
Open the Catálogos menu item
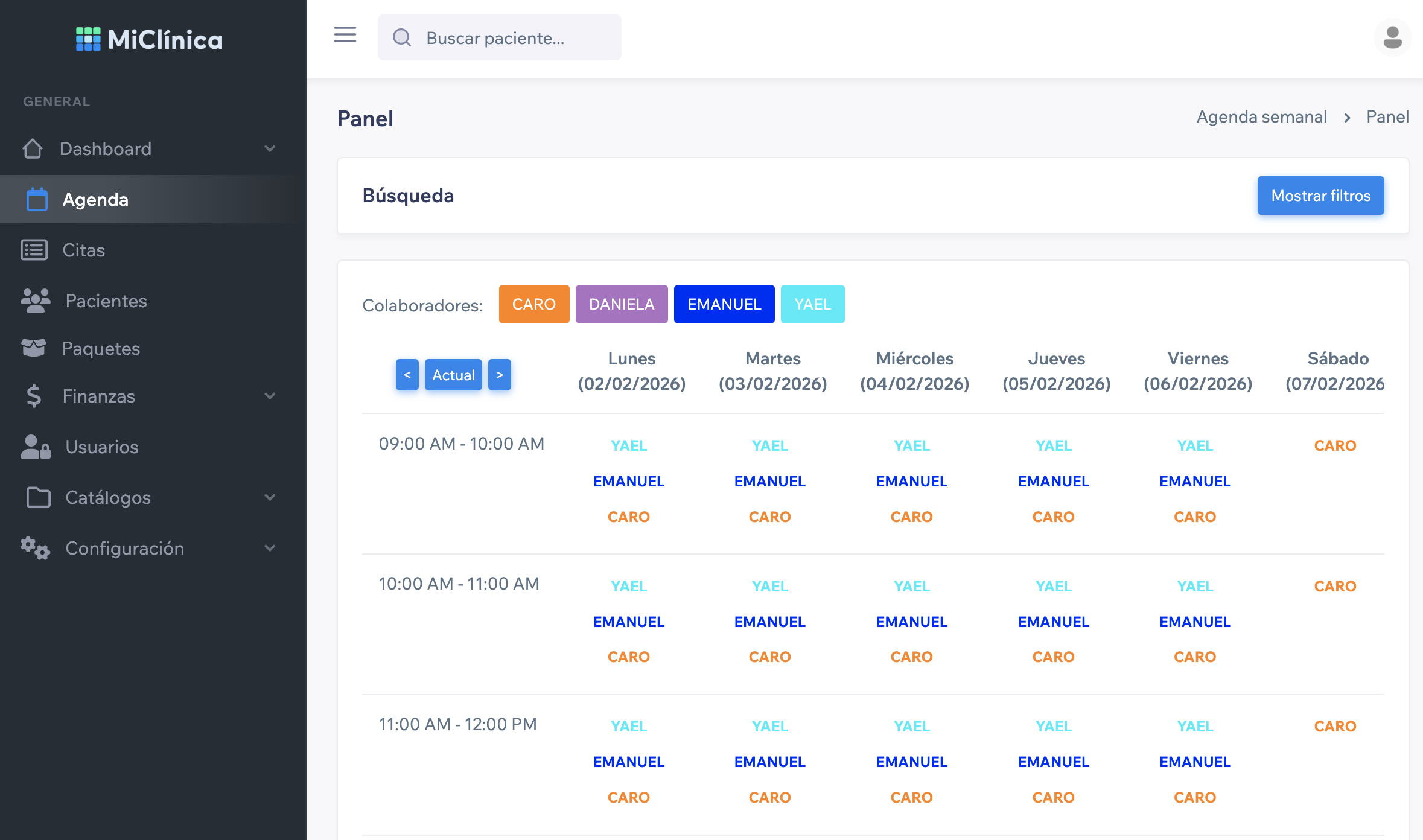click(x=108, y=497)
